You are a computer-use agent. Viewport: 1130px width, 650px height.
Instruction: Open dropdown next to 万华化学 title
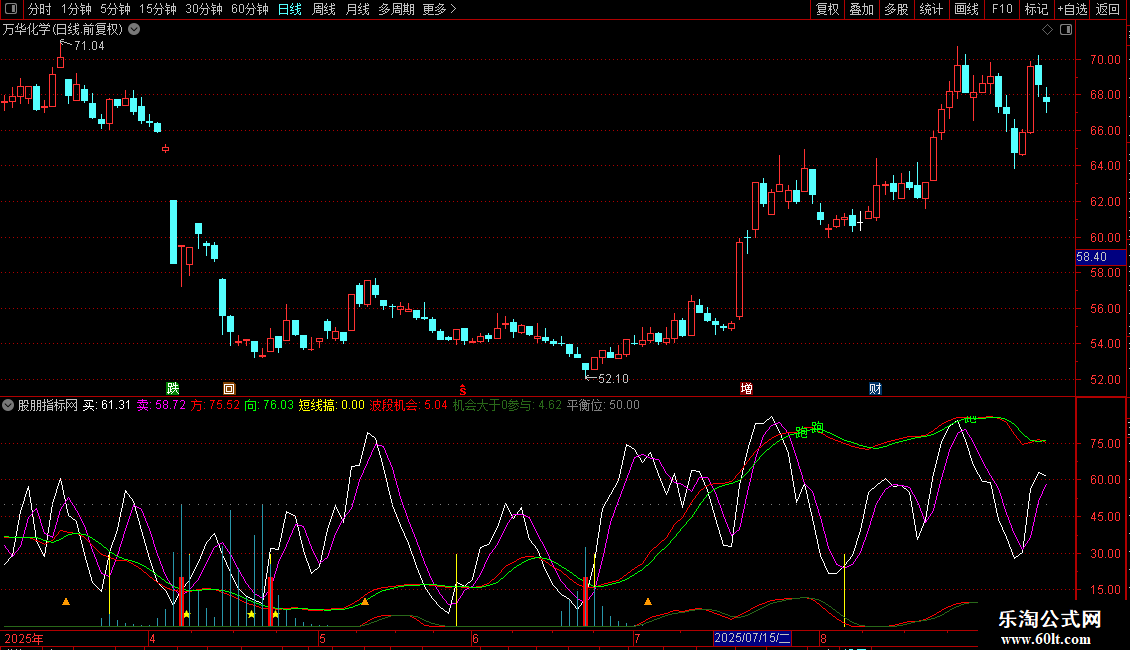click(134, 30)
